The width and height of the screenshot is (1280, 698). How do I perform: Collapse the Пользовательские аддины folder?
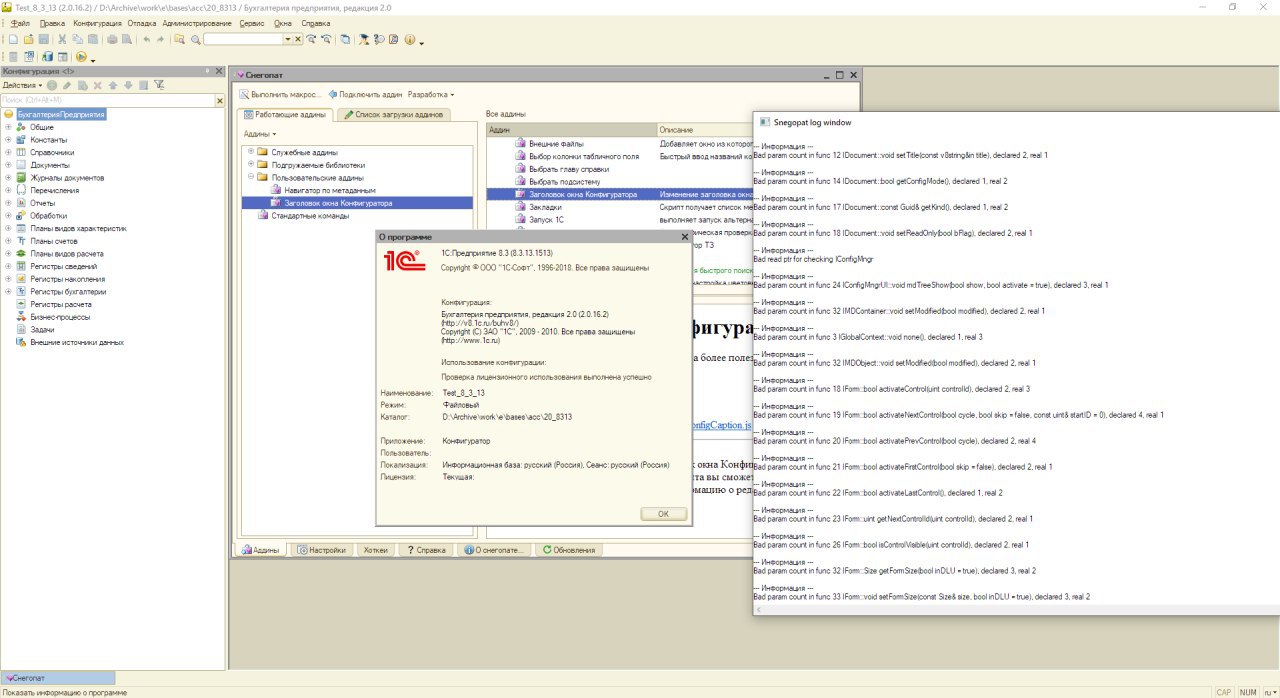[x=250, y=177]
